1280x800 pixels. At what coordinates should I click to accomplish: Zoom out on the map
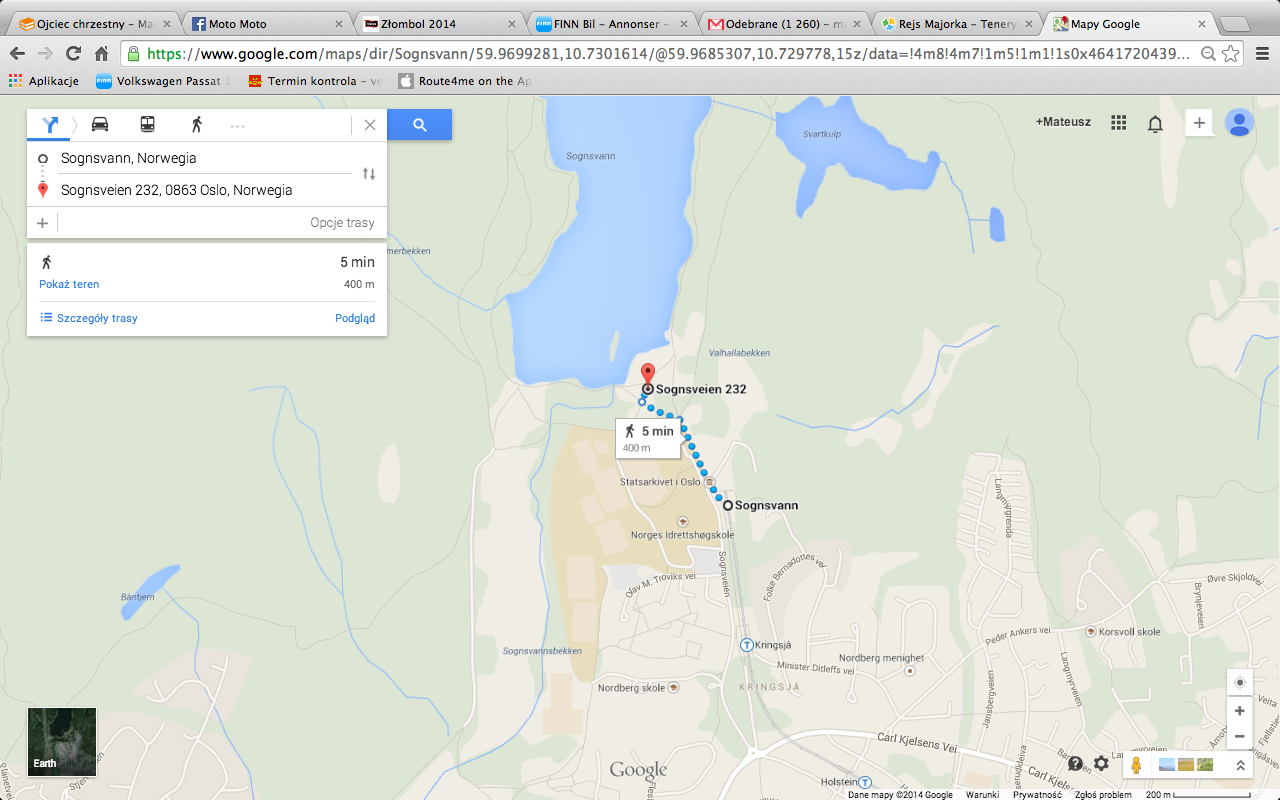[1239, 737]
